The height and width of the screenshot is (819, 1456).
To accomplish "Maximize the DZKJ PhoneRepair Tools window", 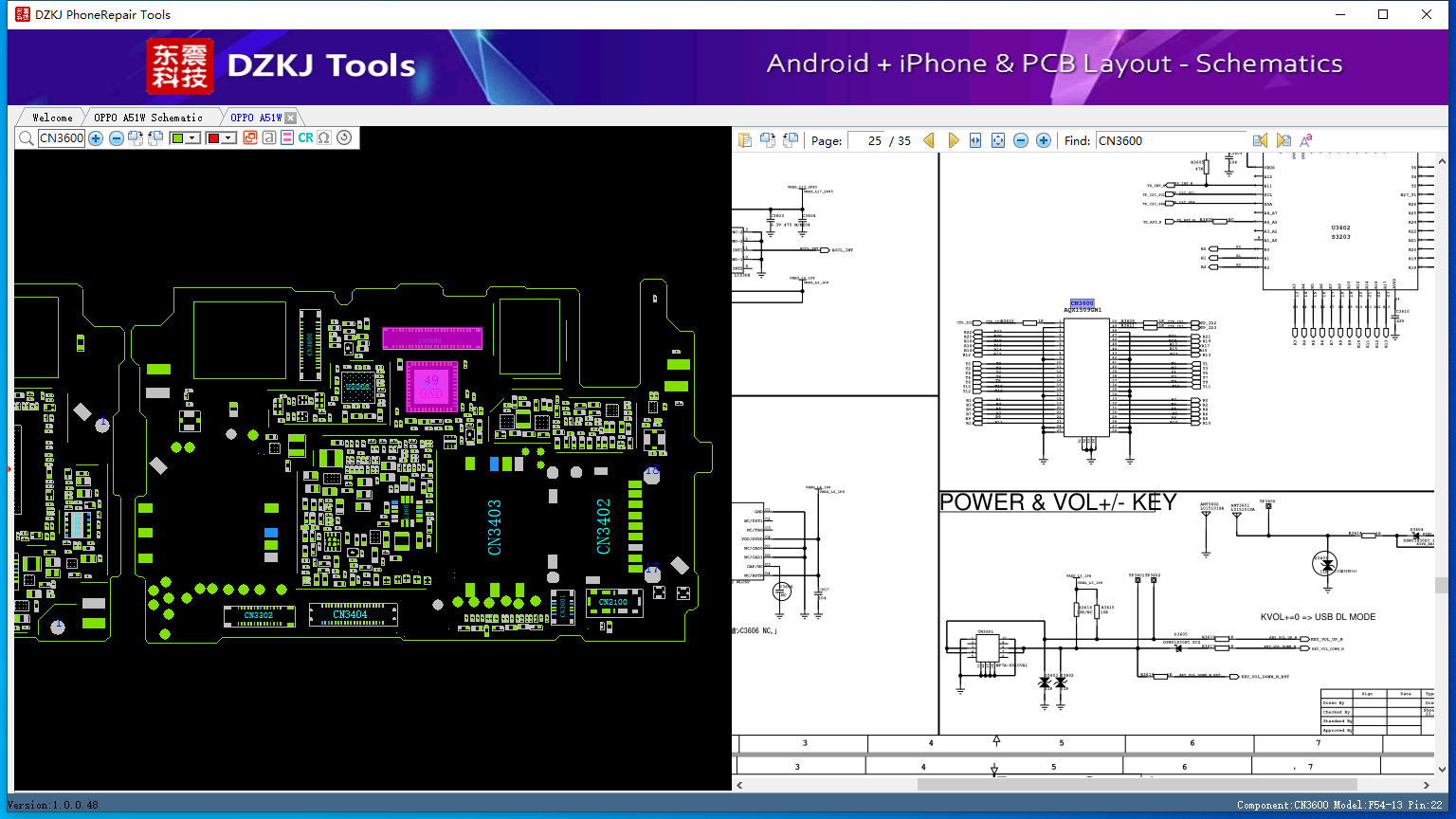I will click(1383, 14).
